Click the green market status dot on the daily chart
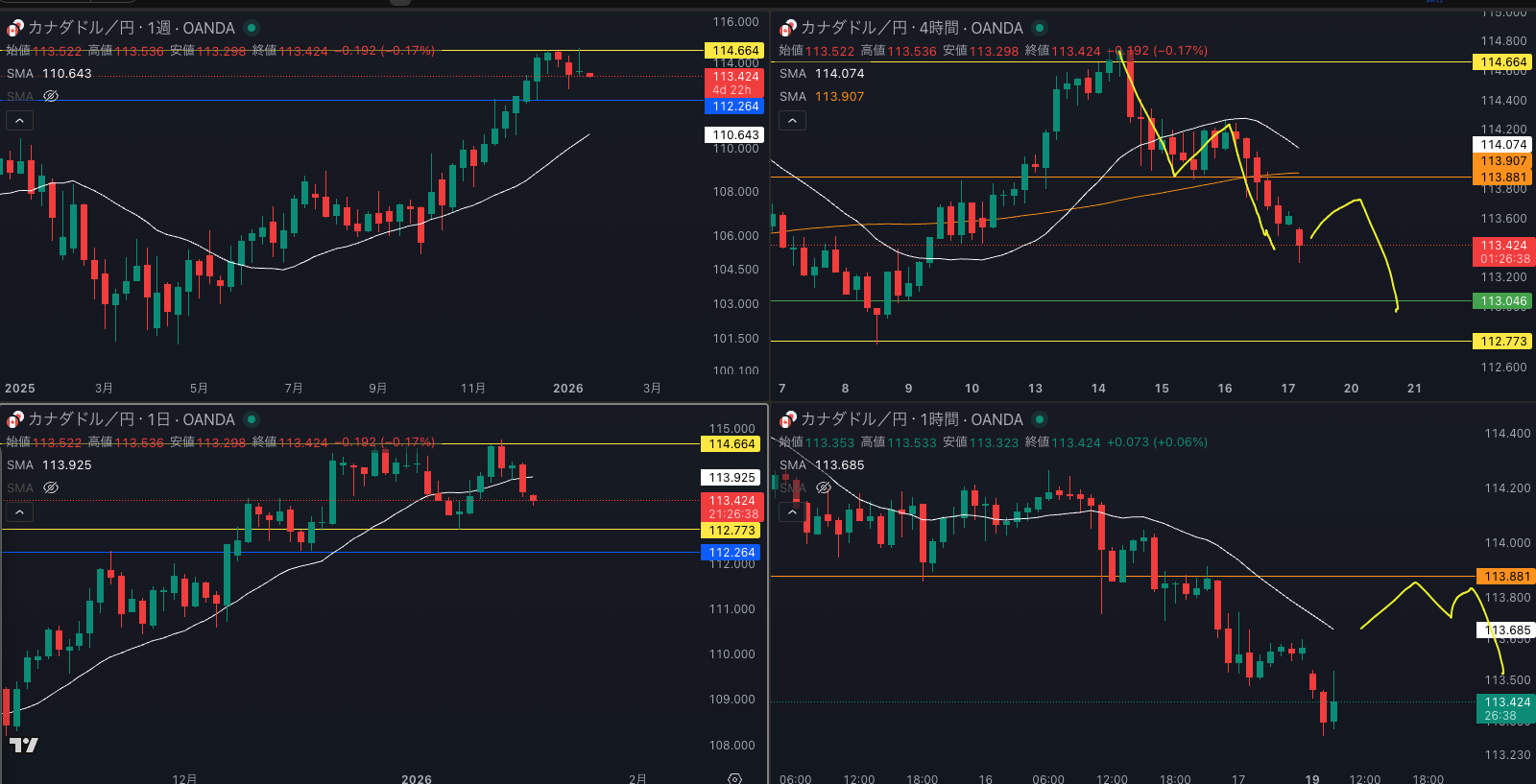Screen dimensions: 1536x784 tap(252, 419)
